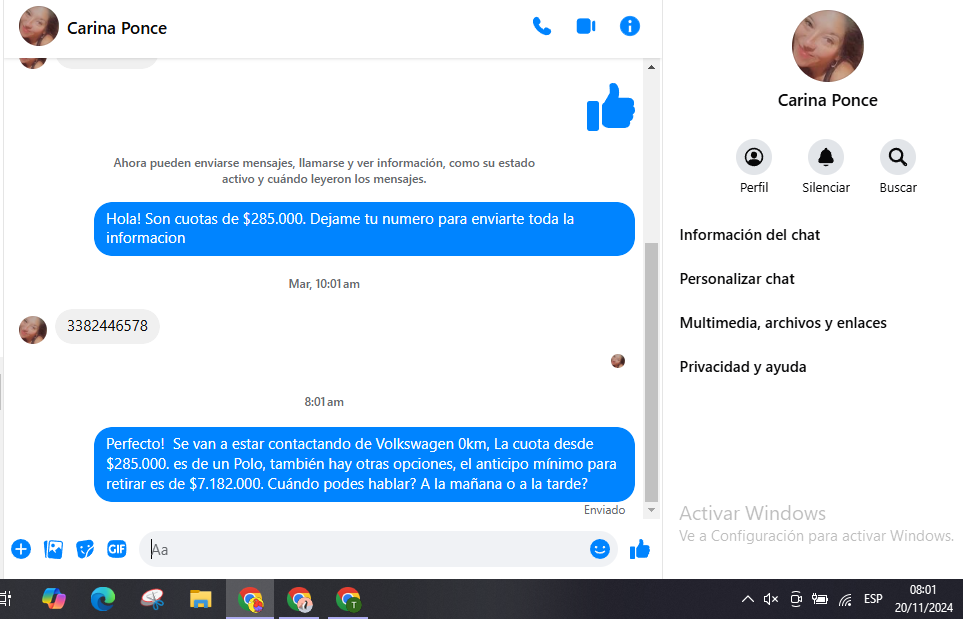Viewport: 963px width, 619px height.
Task: Open the emoji picker in message field
Action: click(x=600, y=549)
